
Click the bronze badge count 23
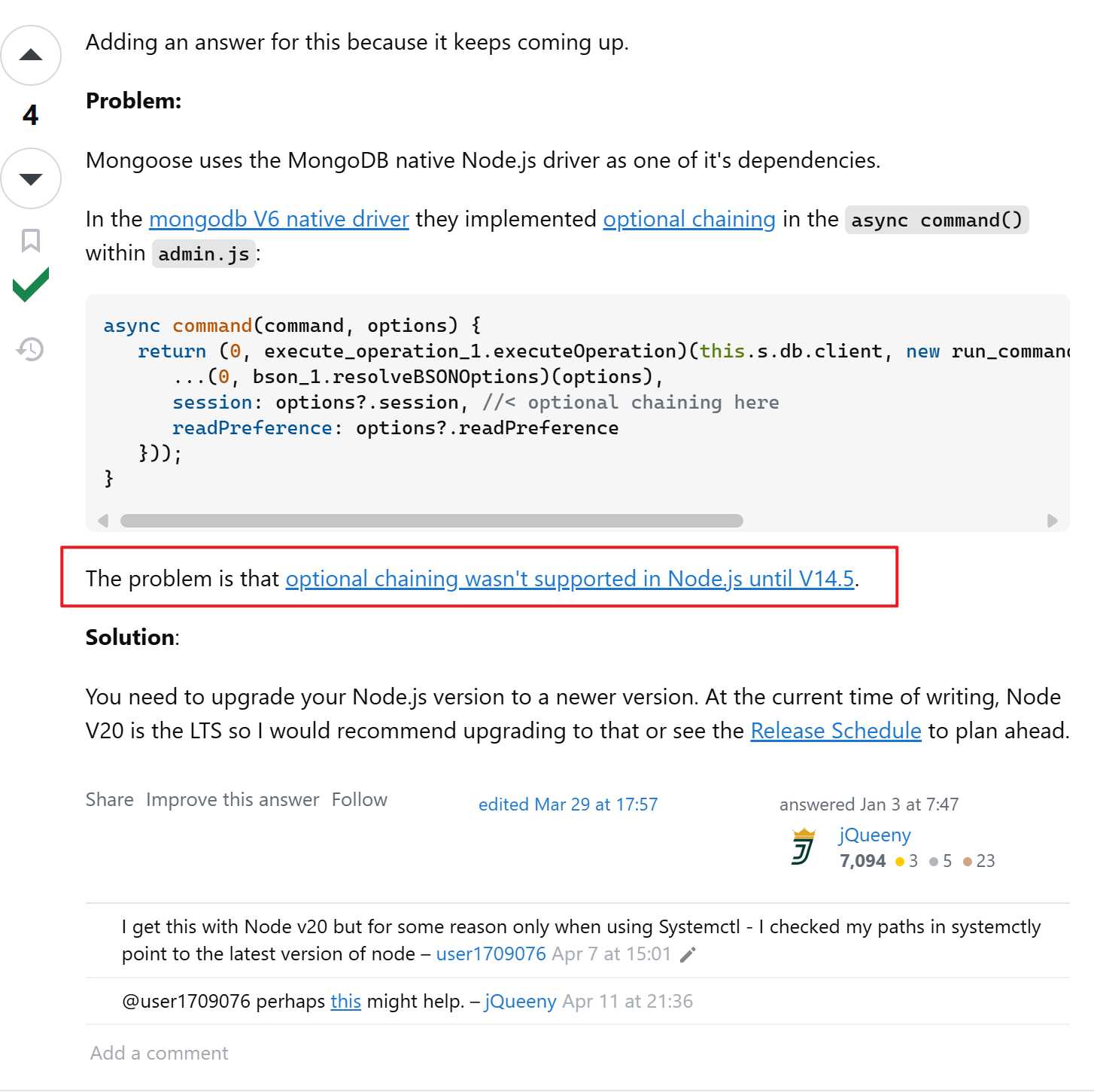(x=986, y=861)
